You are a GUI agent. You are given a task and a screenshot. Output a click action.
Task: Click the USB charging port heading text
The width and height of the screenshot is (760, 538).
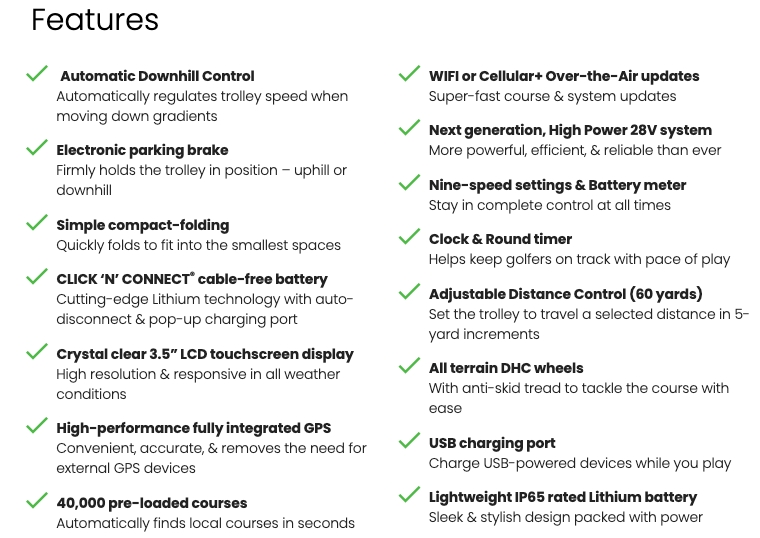492,443
